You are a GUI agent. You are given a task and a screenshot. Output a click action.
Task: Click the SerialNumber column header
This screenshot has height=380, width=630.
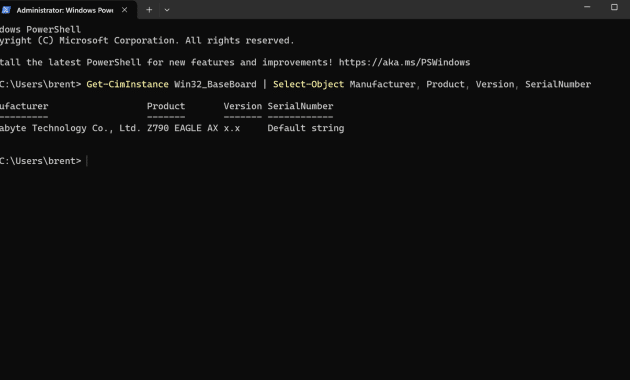coord(300,106)
